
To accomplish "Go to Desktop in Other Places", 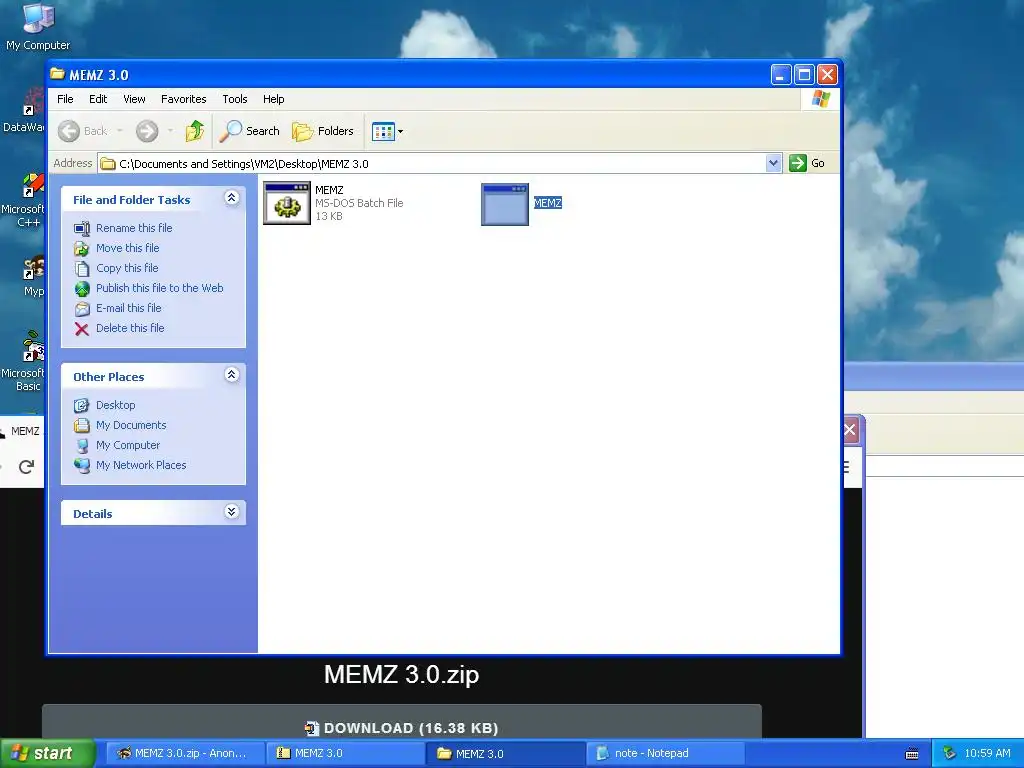I will 116,406.
